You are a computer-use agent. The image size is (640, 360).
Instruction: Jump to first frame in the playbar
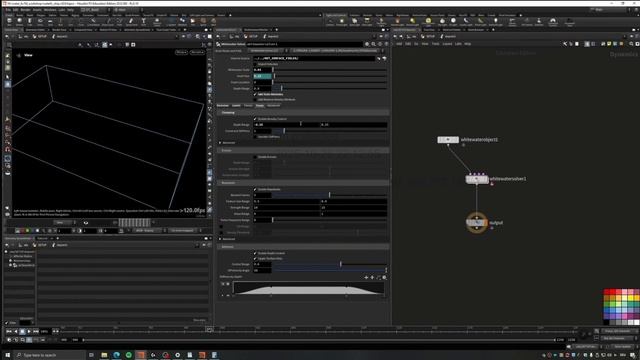pos(9,332)
